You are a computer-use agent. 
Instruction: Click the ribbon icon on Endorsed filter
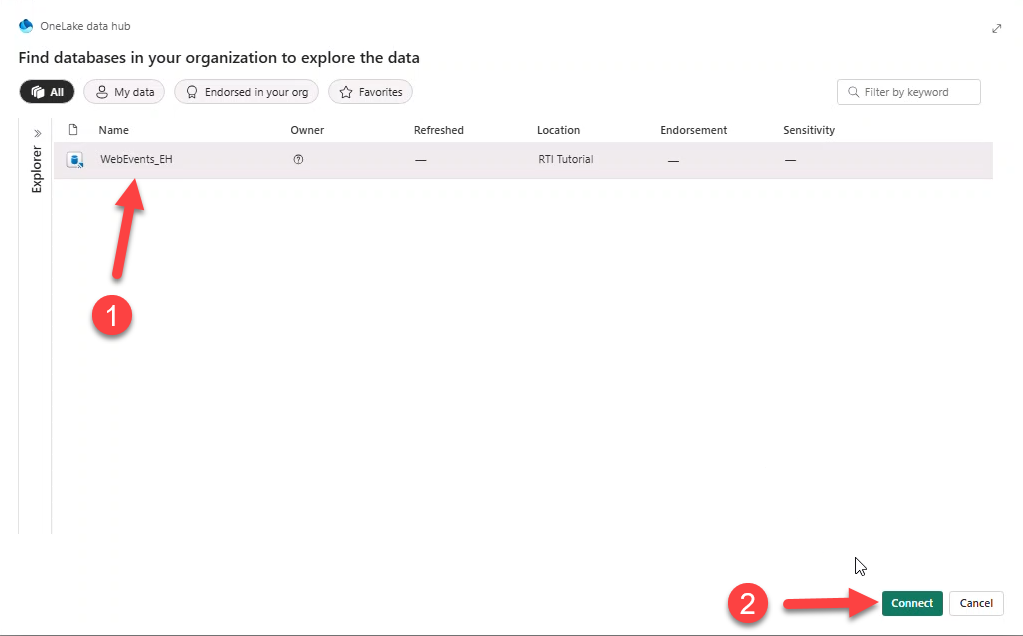coord(191,92)
